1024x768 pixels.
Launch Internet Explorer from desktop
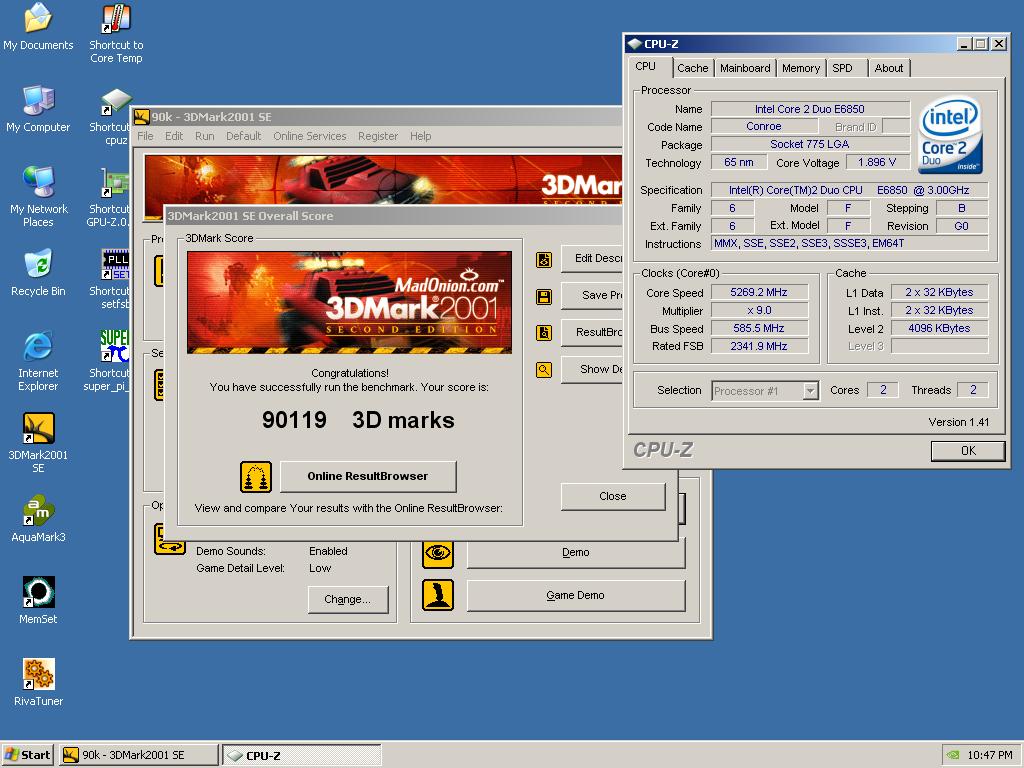tap(38, 361)
